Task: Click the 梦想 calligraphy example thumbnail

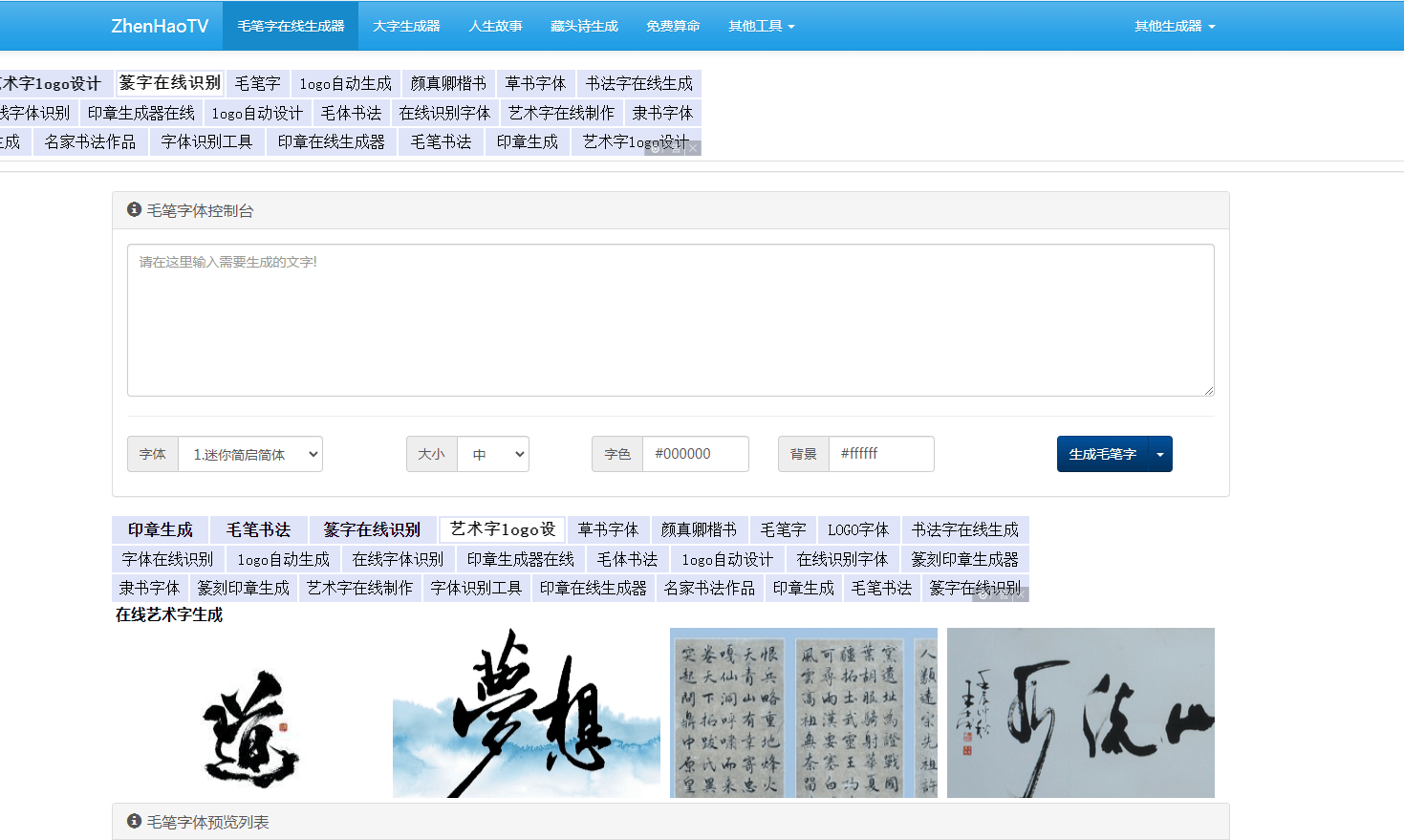Action: [x=525, y=713]
